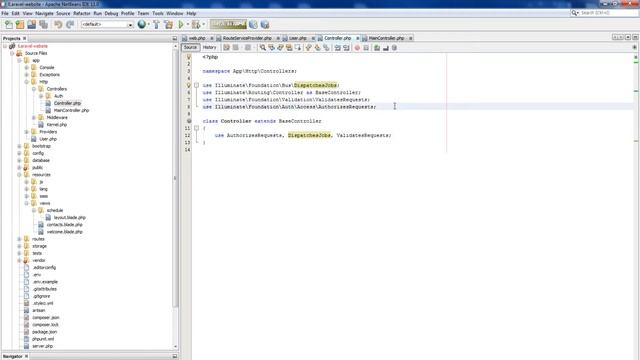The height and width of the screenshot is (360, 640).
Task: Click the lightbulb hint on line 1
Action: [189, 57]
